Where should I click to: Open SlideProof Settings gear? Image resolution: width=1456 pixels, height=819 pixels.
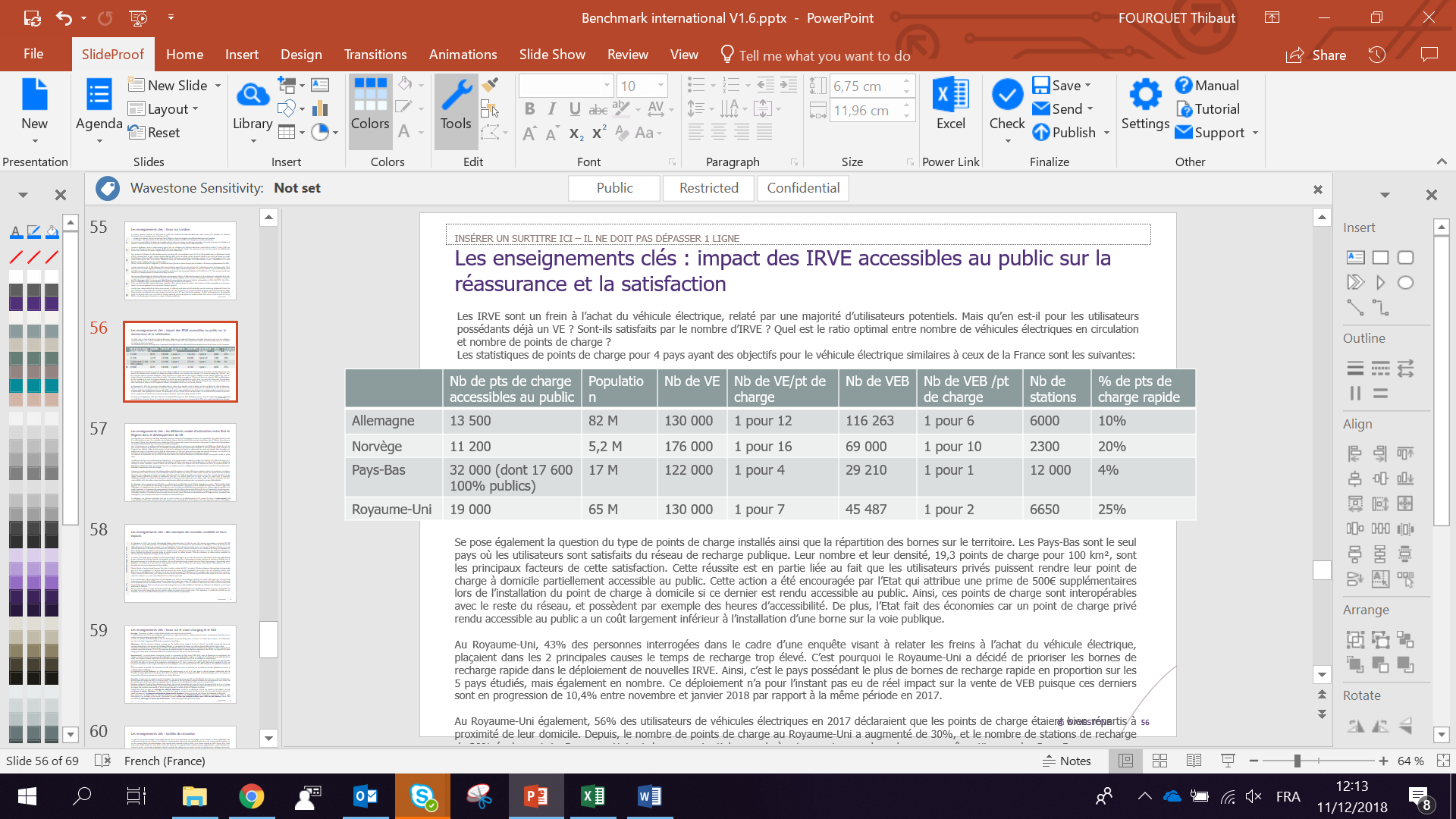tap(1145, 105)
